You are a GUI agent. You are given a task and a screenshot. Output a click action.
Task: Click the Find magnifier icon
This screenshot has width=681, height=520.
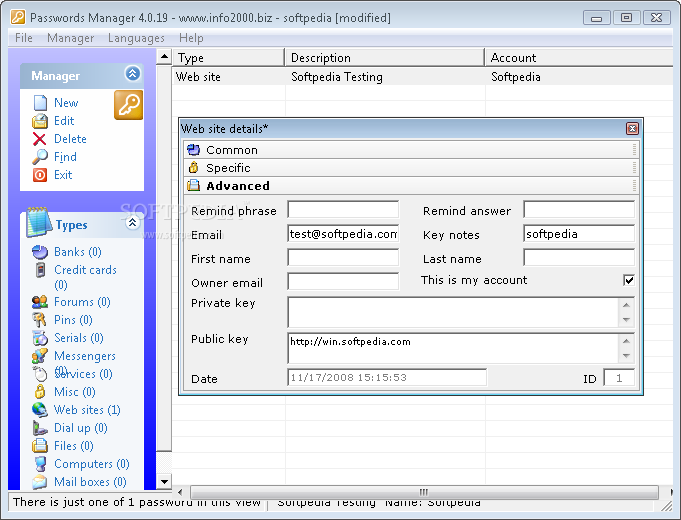point(40,157)
